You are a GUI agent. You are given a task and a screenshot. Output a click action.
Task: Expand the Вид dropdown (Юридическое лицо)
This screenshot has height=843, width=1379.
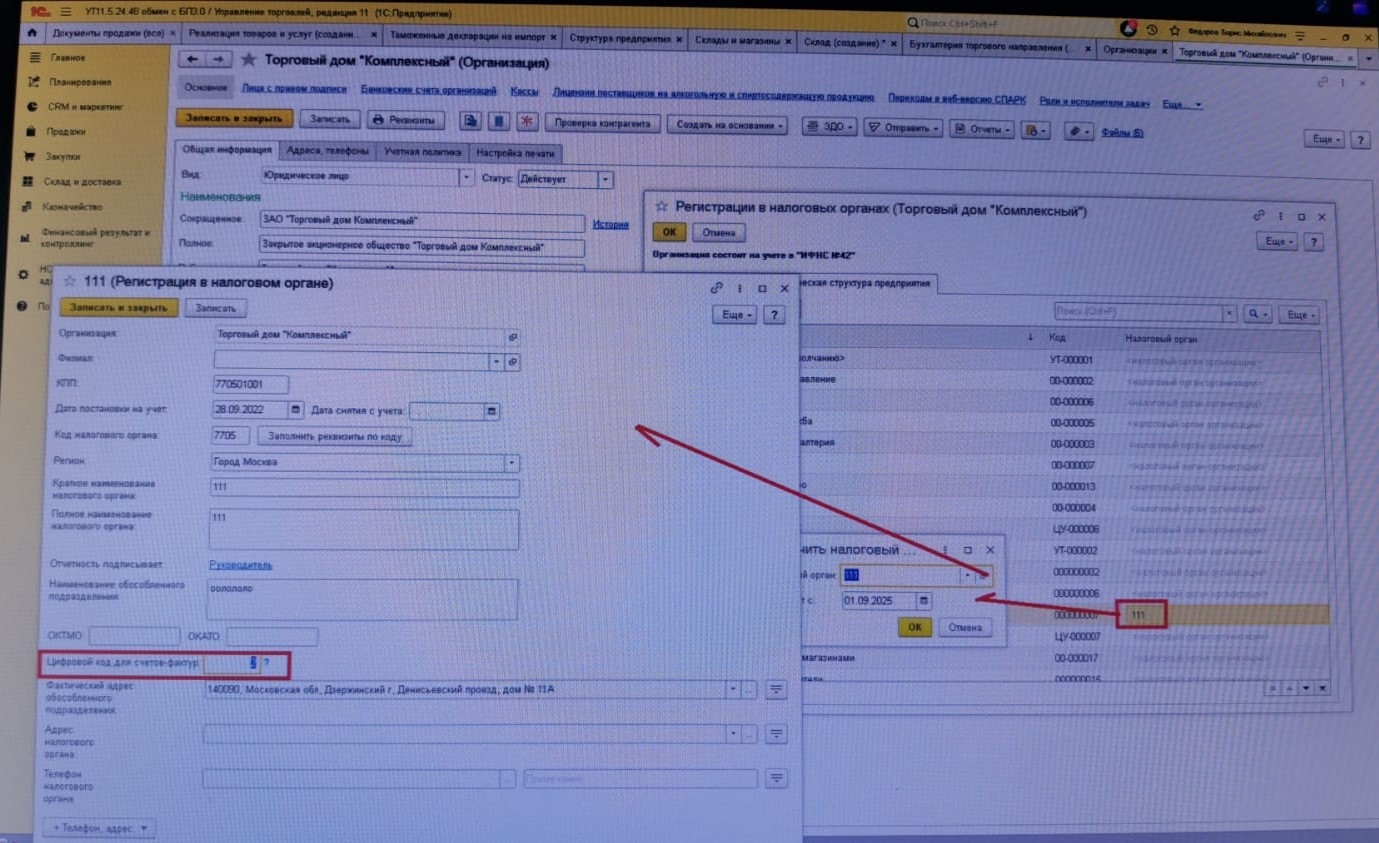466,177
